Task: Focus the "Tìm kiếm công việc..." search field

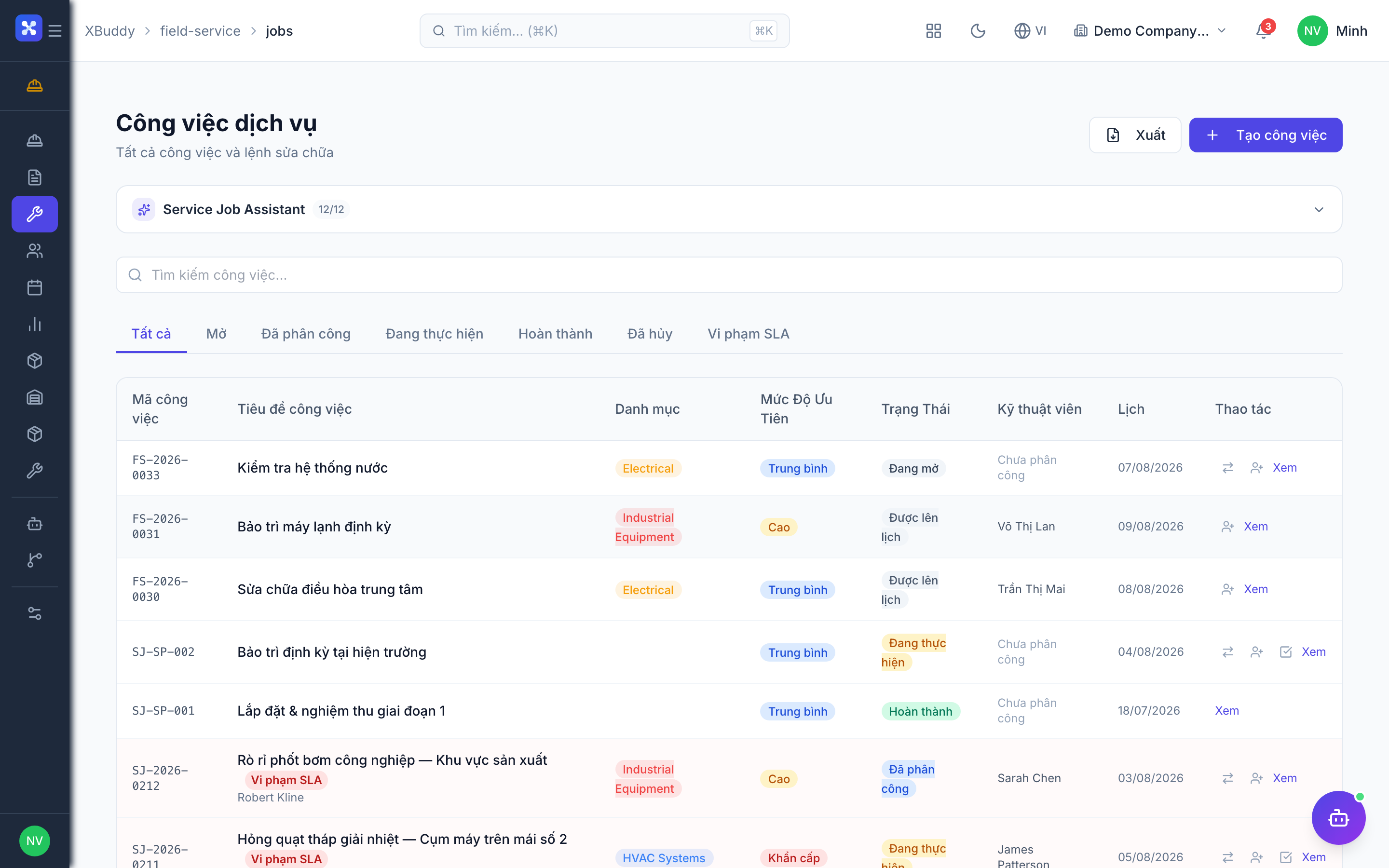Action: 729,275
